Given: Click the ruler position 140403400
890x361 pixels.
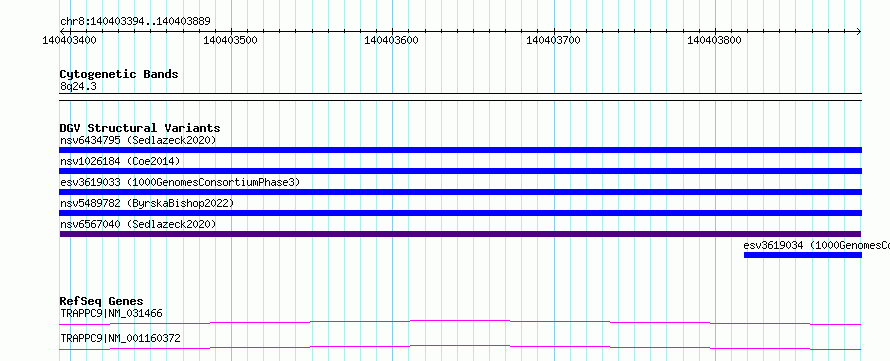Looking at the screenshot, I should point(69,40).
